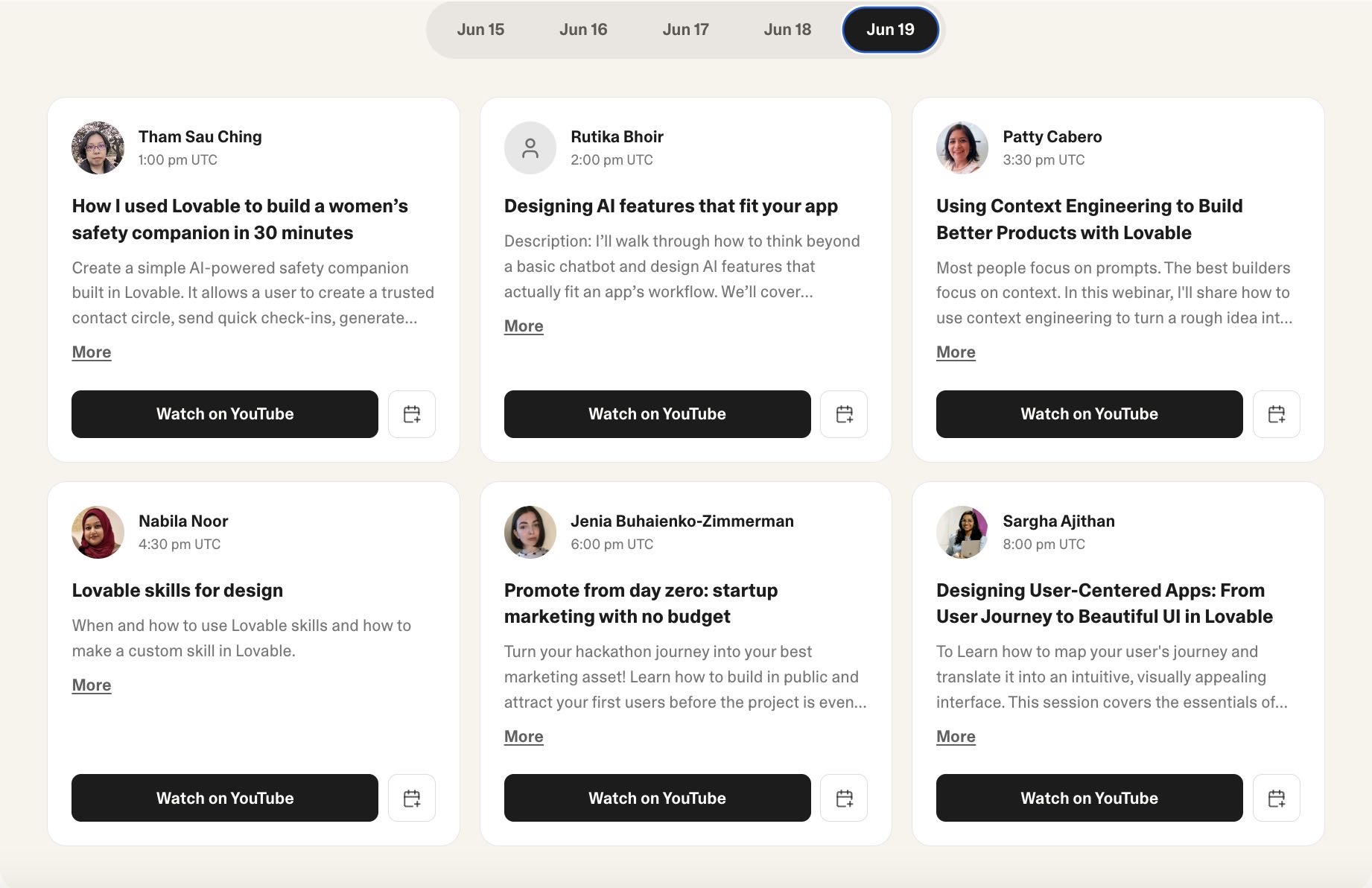Click the time '6:00 pm UTC'

point(612,545)
